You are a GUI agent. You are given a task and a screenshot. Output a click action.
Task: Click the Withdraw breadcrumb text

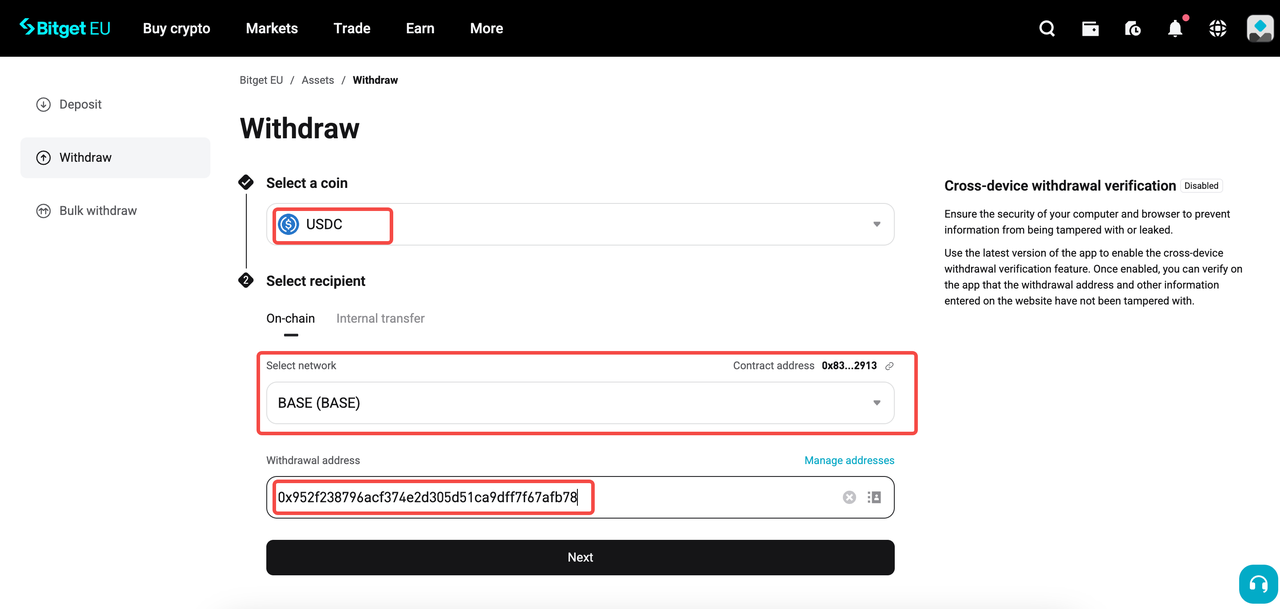pyautogui.click(x=375, y=80)
